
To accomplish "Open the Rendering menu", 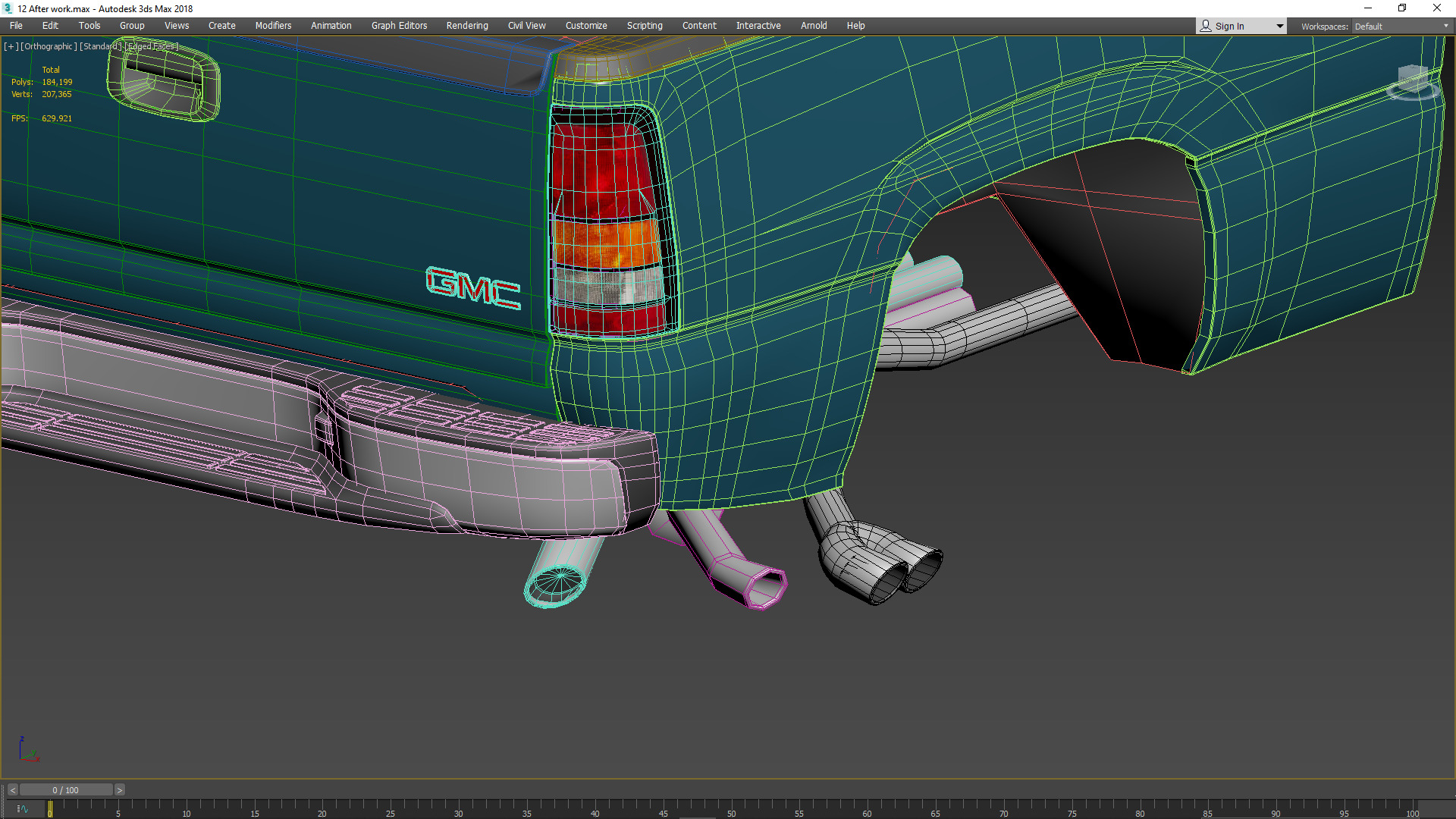I will pyautogui.click(x=466, y=26).
